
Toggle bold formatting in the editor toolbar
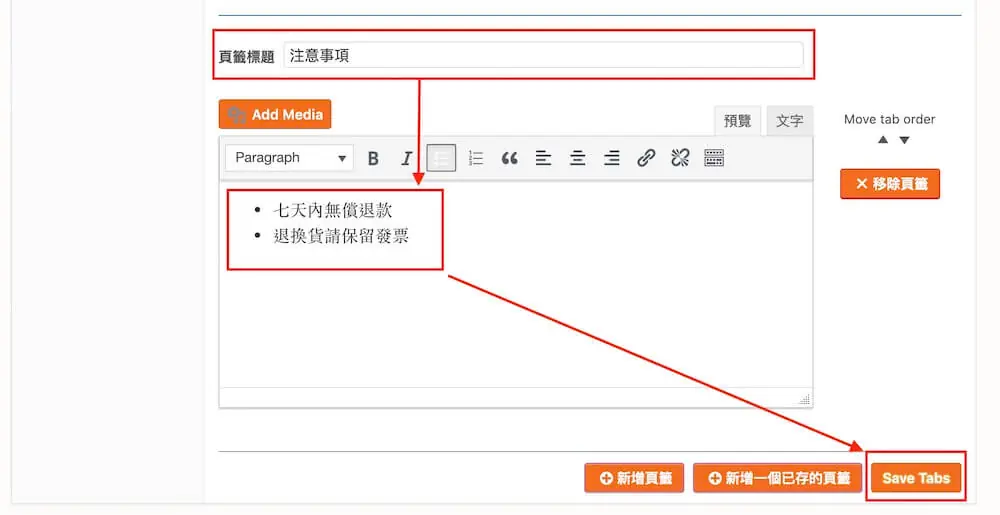click(x=373, y=158)
